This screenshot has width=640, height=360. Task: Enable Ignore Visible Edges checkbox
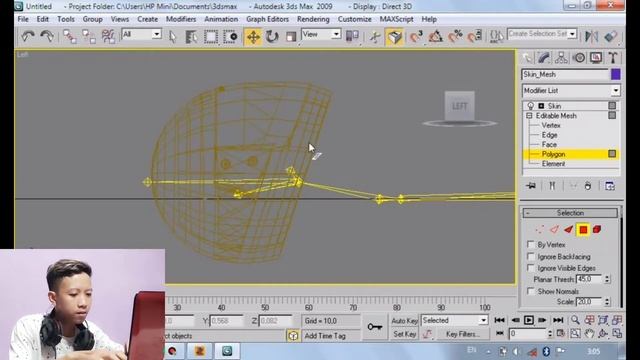point(530,268)
